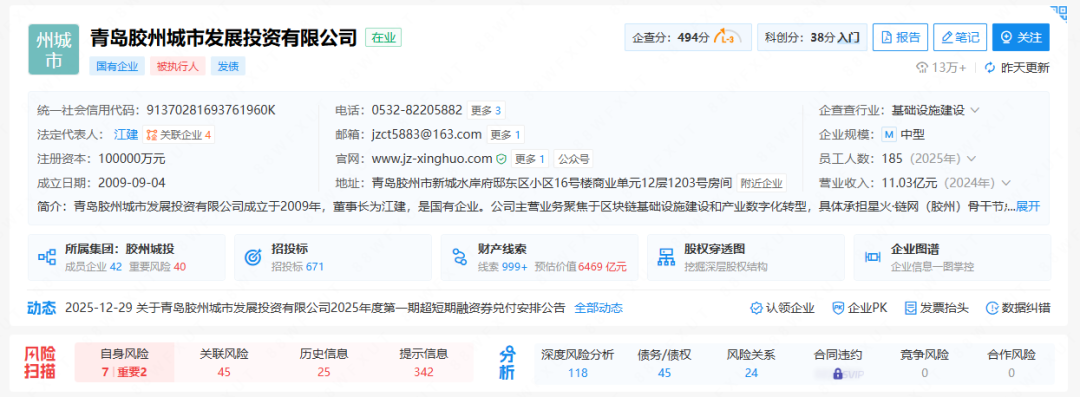
Task: Open the 所属集团 胶州城投 card
Action: [x=126, y=257]
